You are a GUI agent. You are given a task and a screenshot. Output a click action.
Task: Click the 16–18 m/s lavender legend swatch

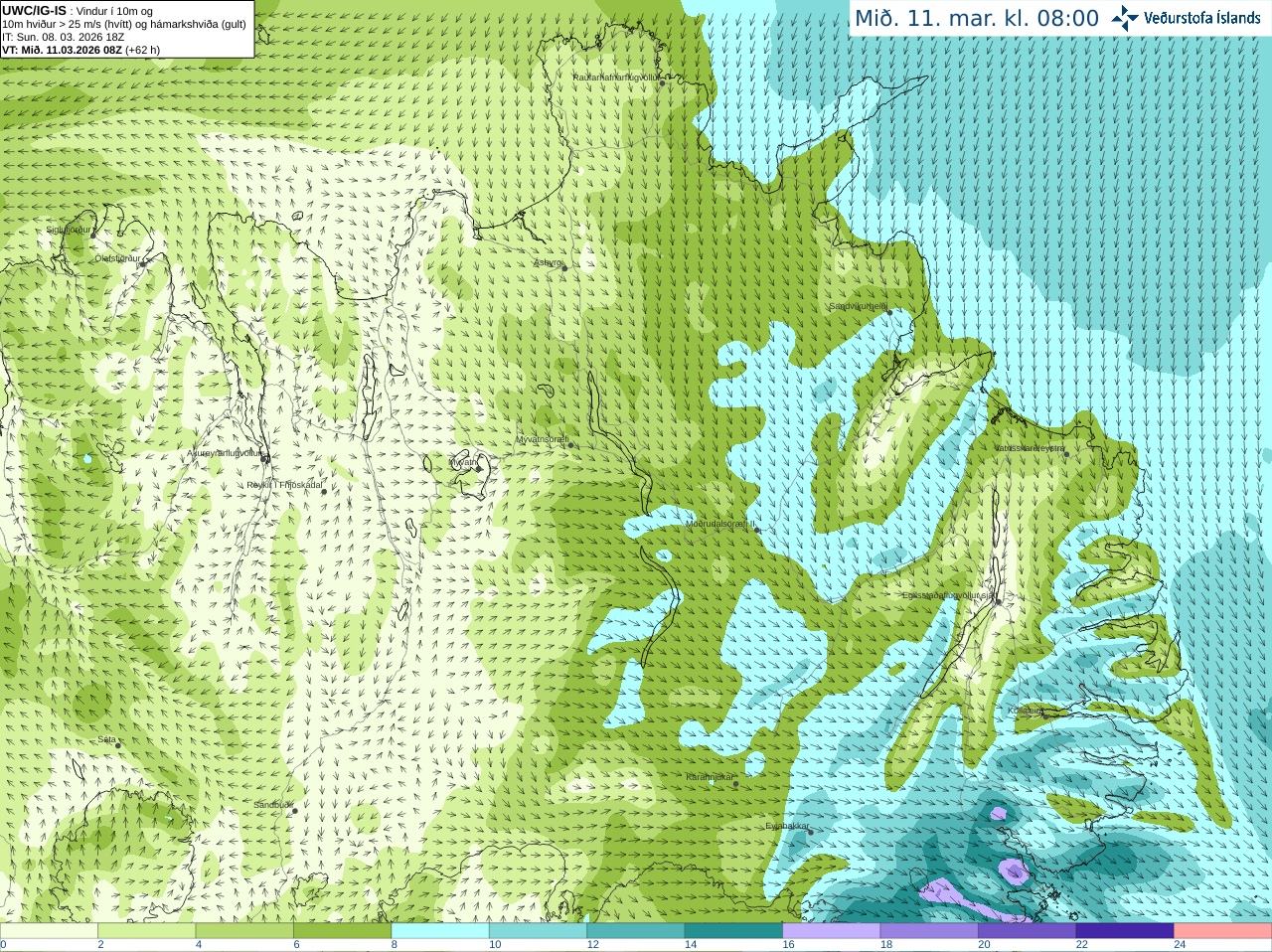pos(832,931)
